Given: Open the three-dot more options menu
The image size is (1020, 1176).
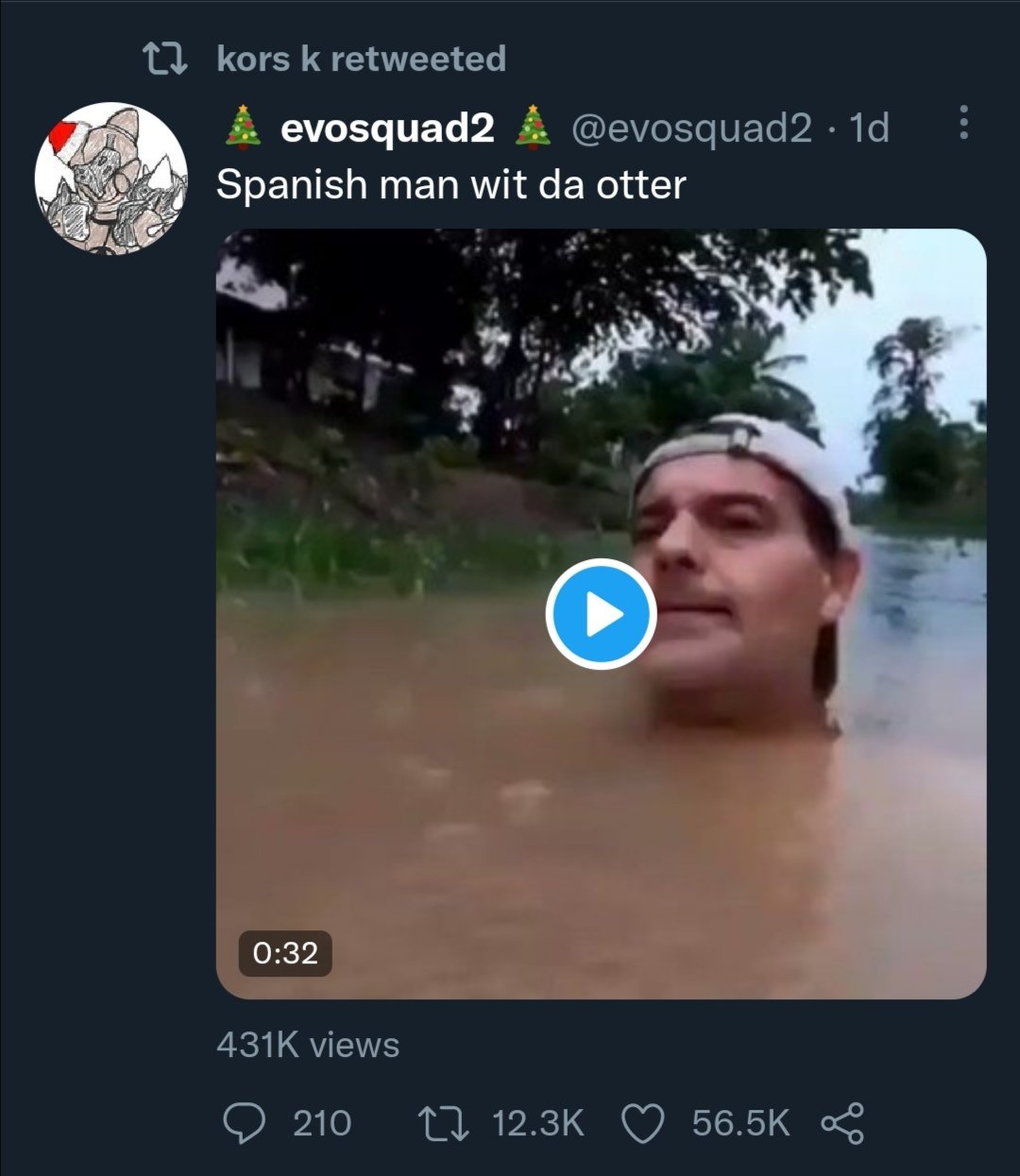Looking at the screenshot, I should 962,123.
